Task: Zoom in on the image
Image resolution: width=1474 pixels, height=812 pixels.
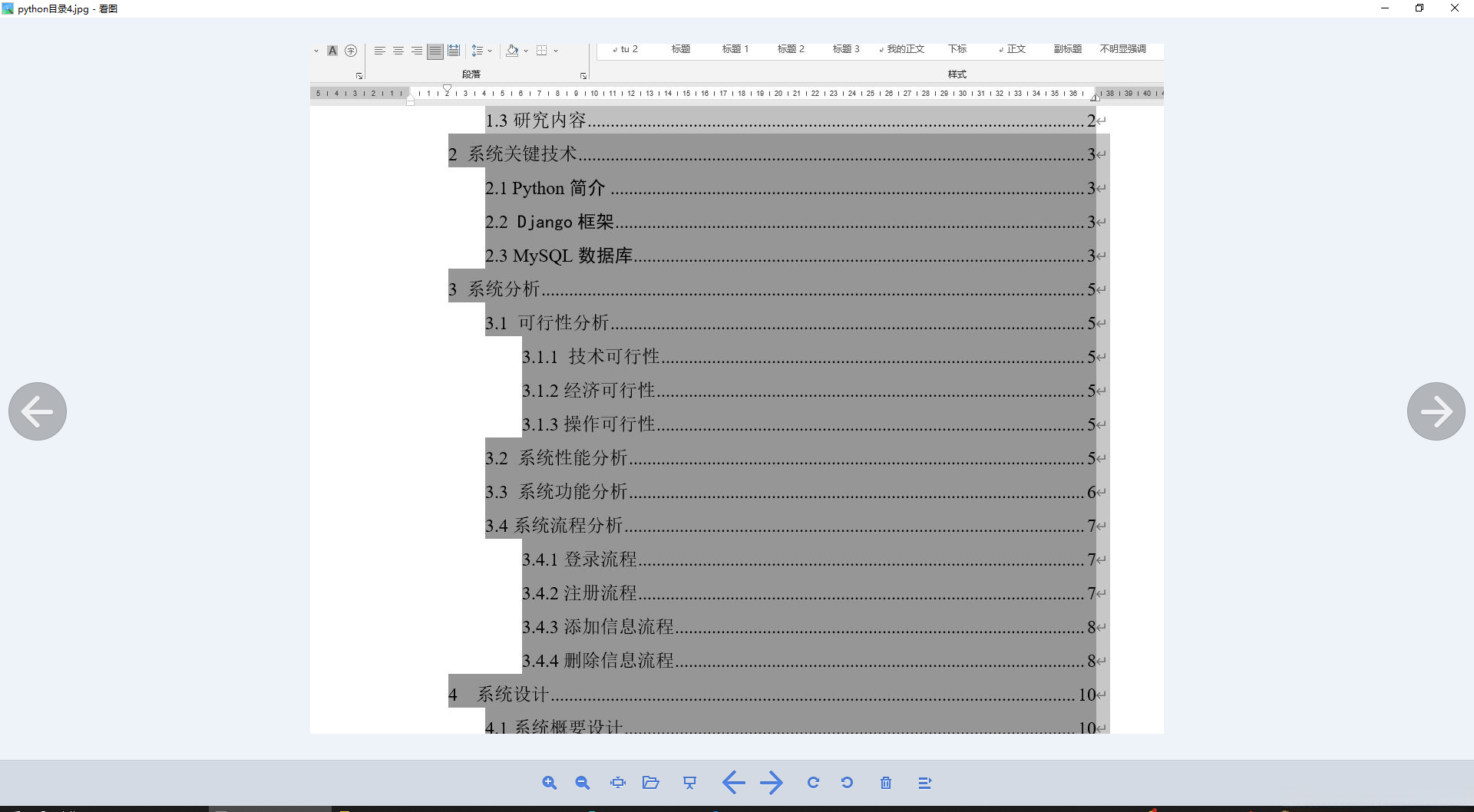Action: pos(550,782)
